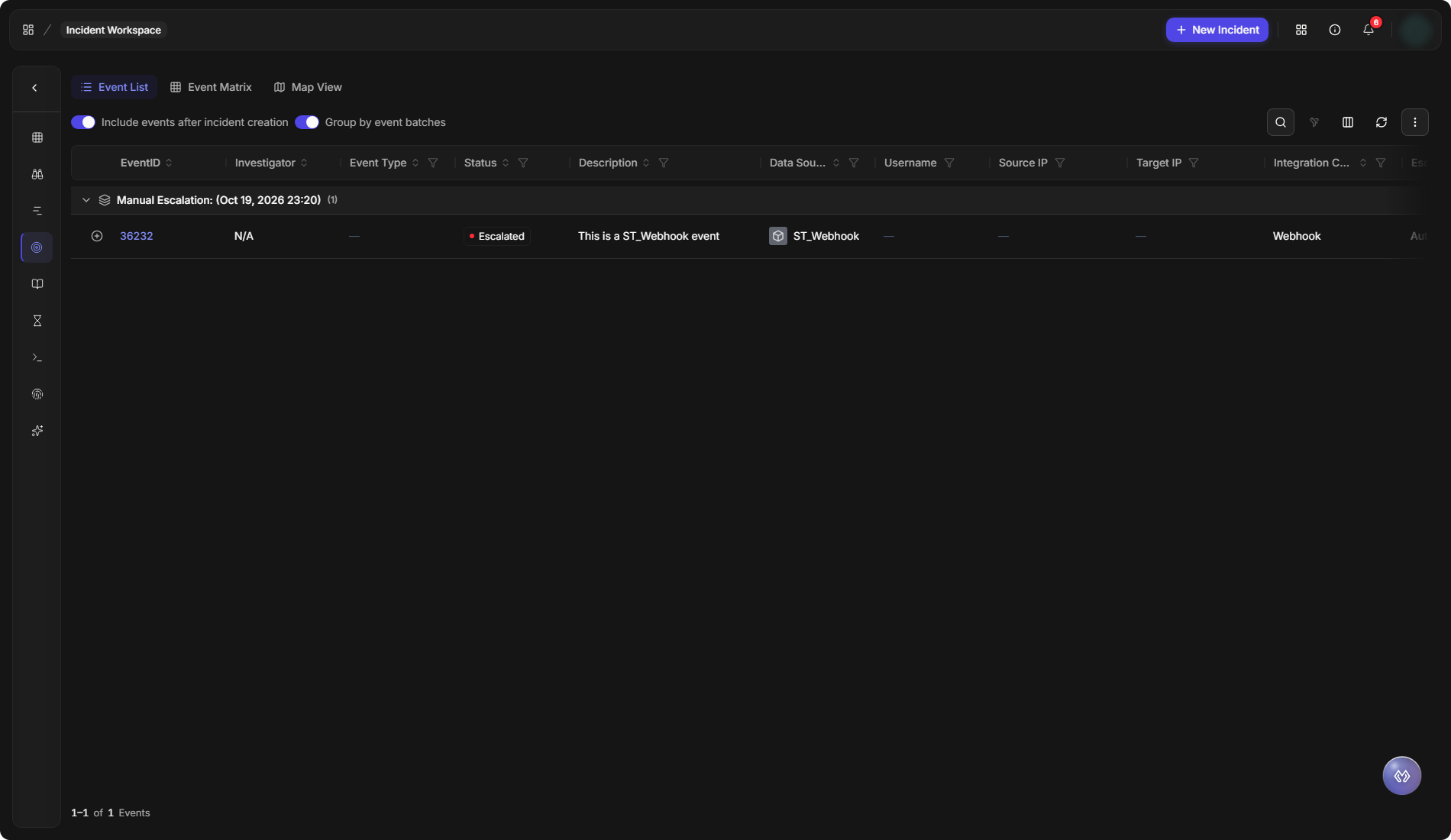This screenshot has width=1451, height=840.
Task: Click the search magnifier button
Action: (x=1281, y=122)
